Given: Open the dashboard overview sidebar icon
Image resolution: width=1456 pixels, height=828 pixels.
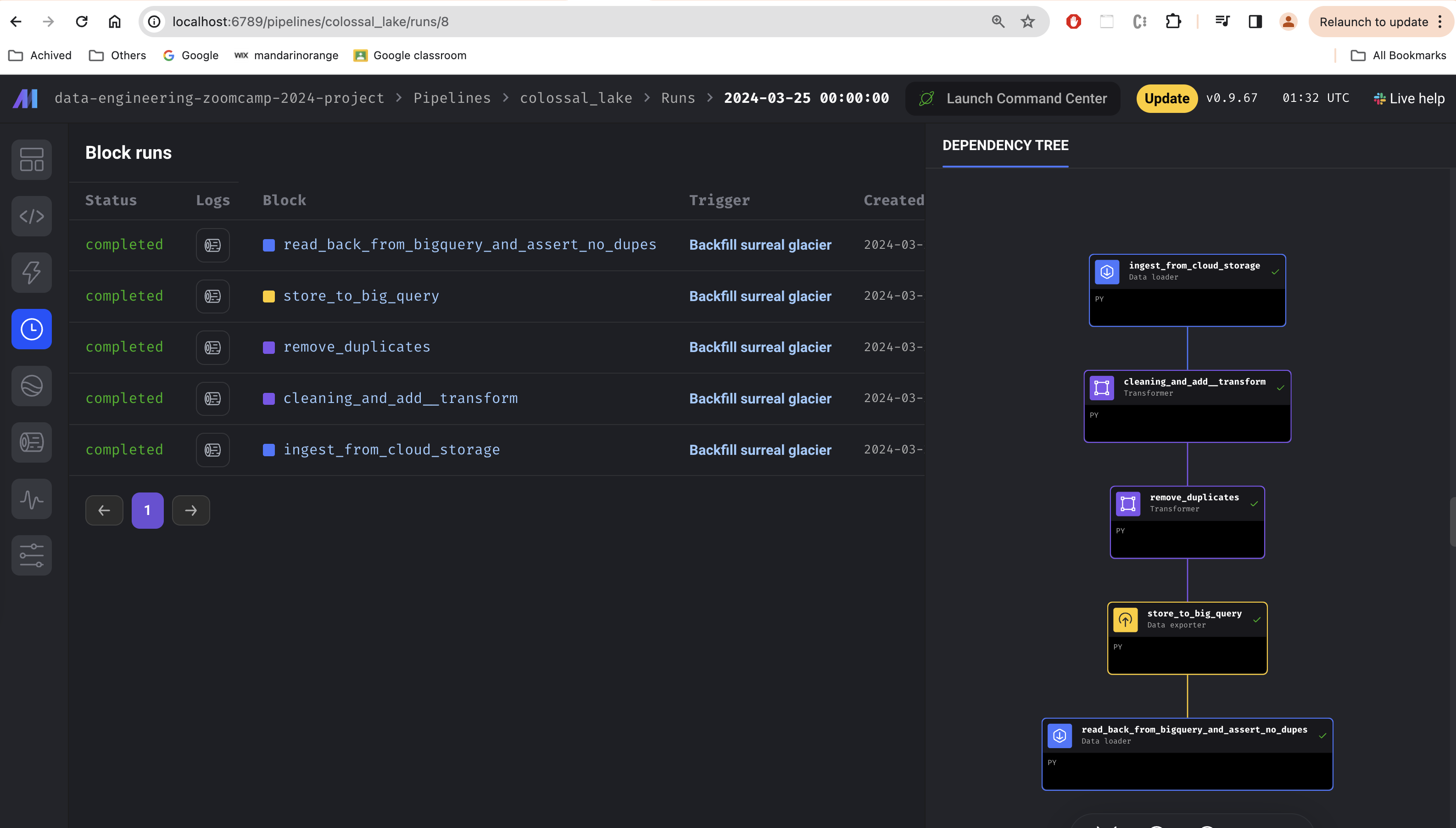Looking at the screenshot, I should click(x=32, y=160).
